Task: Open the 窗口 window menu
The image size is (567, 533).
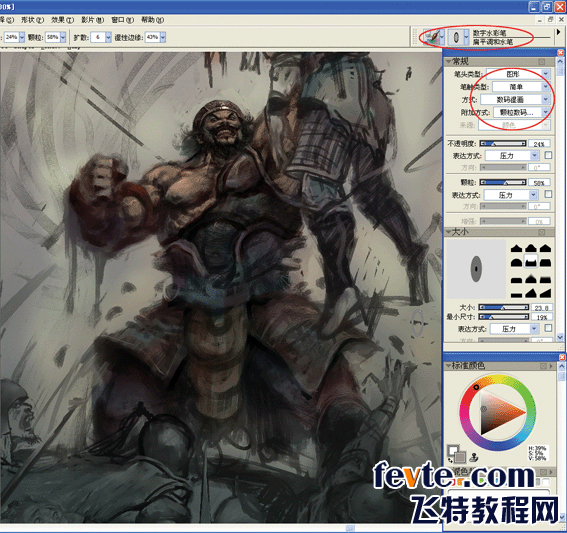Action: 122,20
